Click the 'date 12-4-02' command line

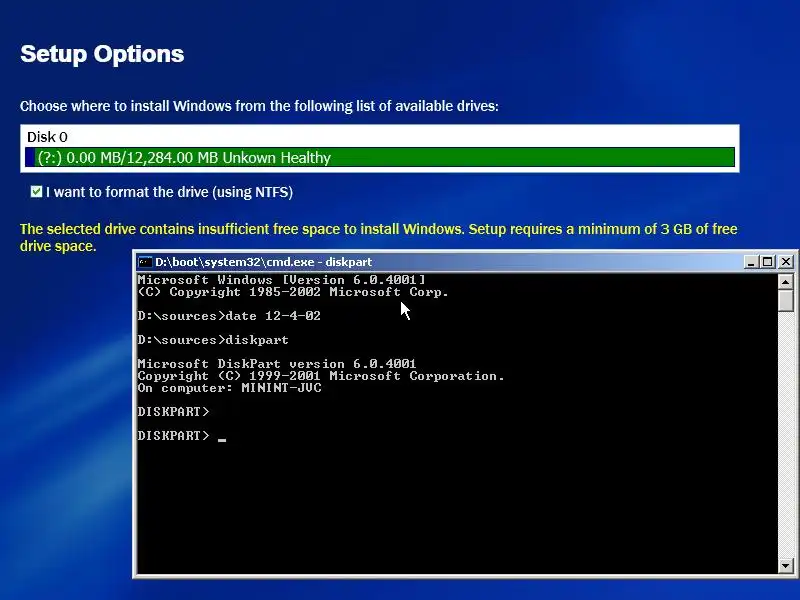click(x=229, y=316)
